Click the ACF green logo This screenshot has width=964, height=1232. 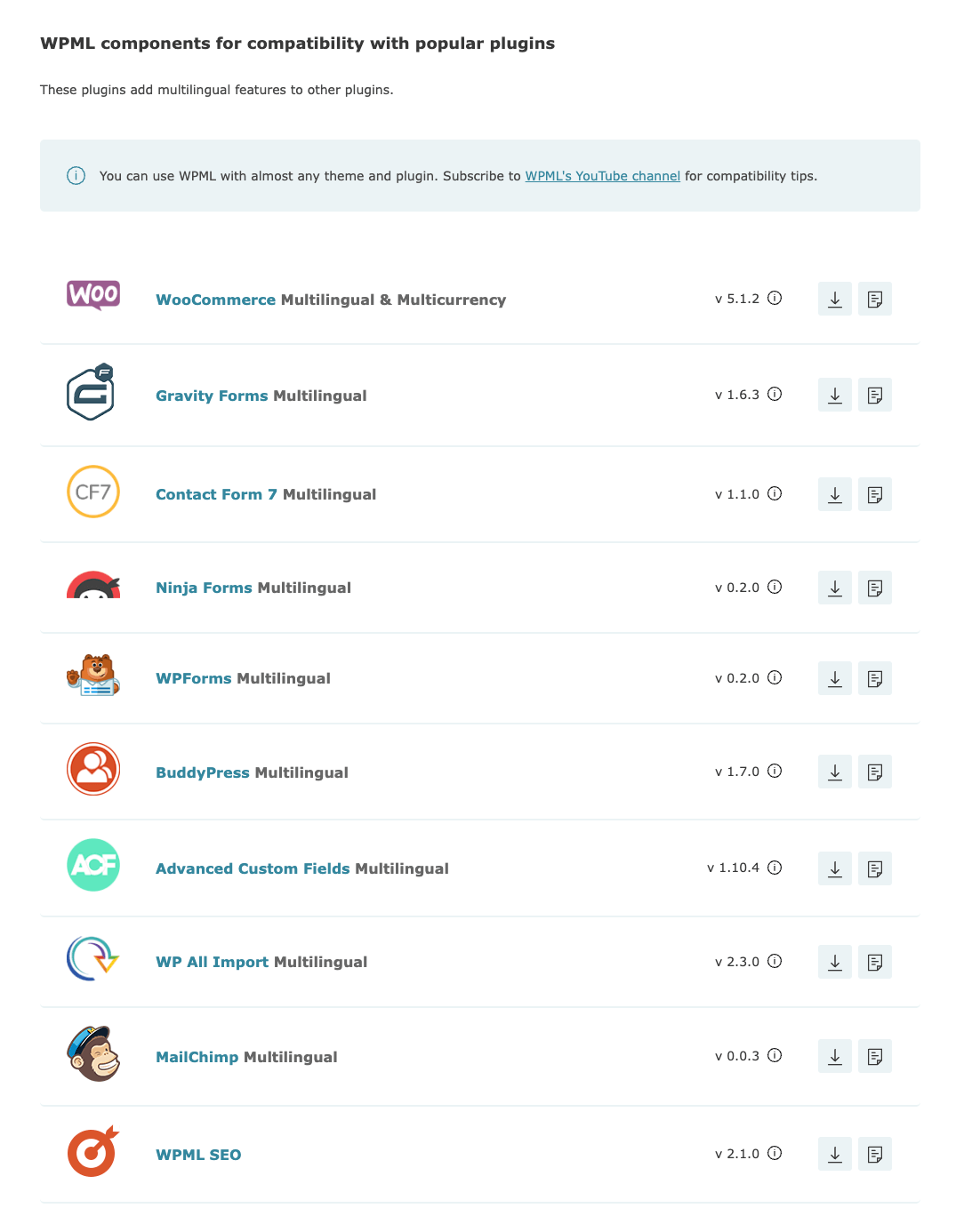[92, 864]
